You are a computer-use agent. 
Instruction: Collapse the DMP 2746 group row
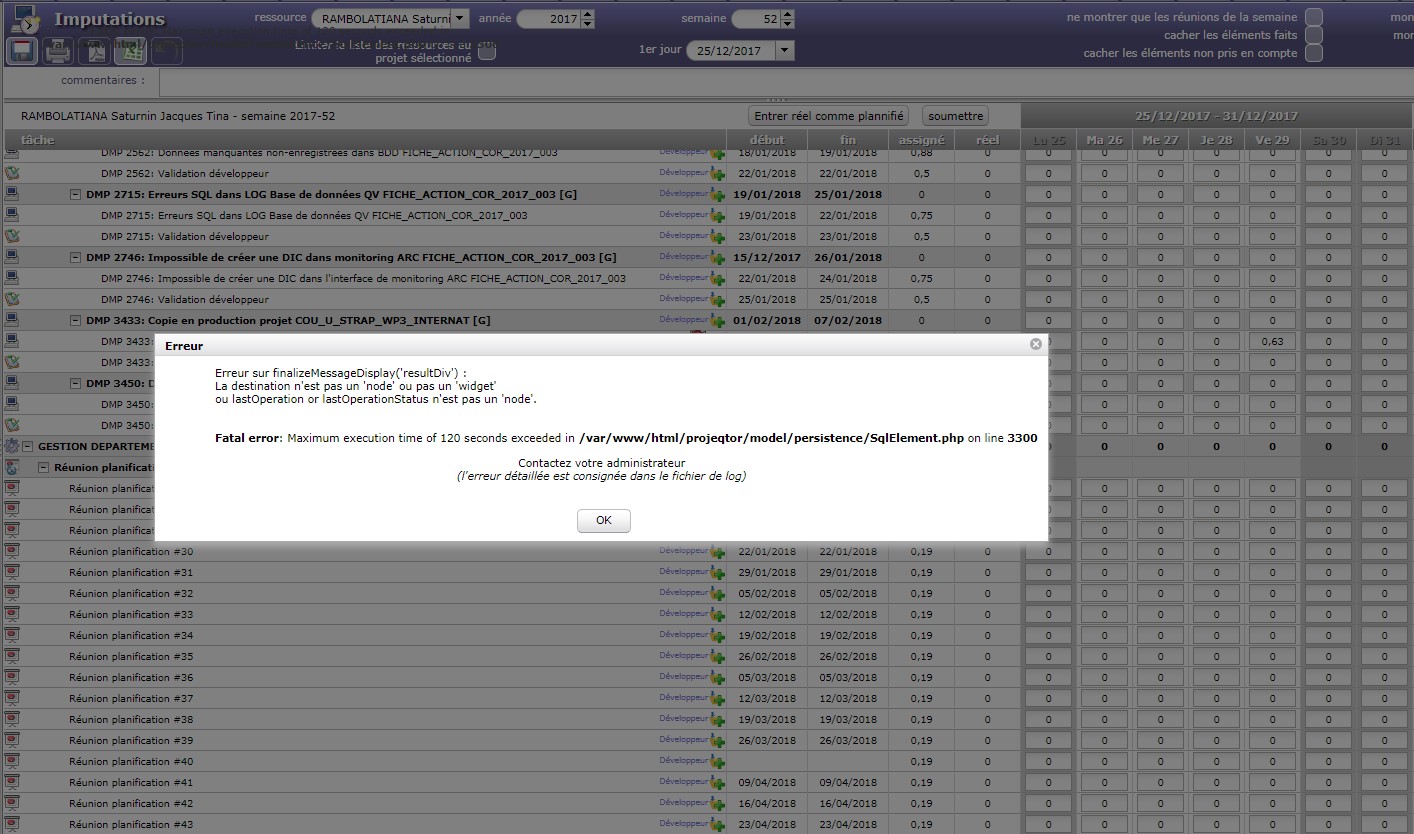click(76, 257)
